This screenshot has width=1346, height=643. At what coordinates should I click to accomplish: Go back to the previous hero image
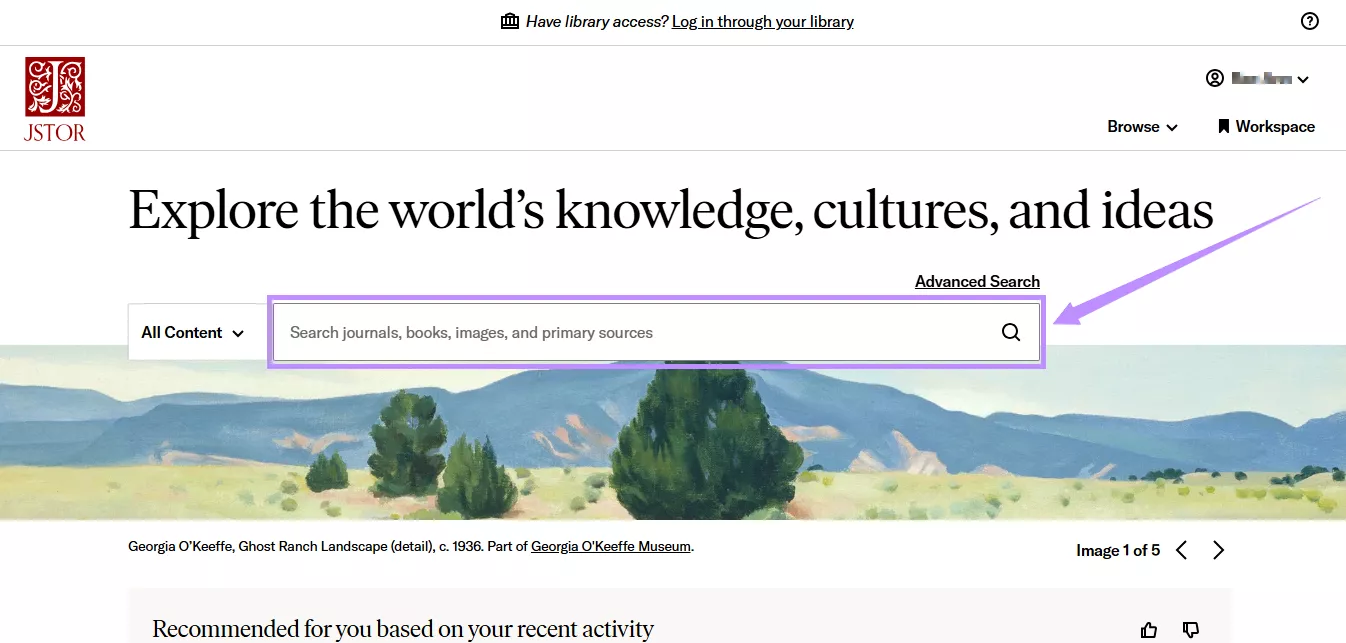point(1182,549)
